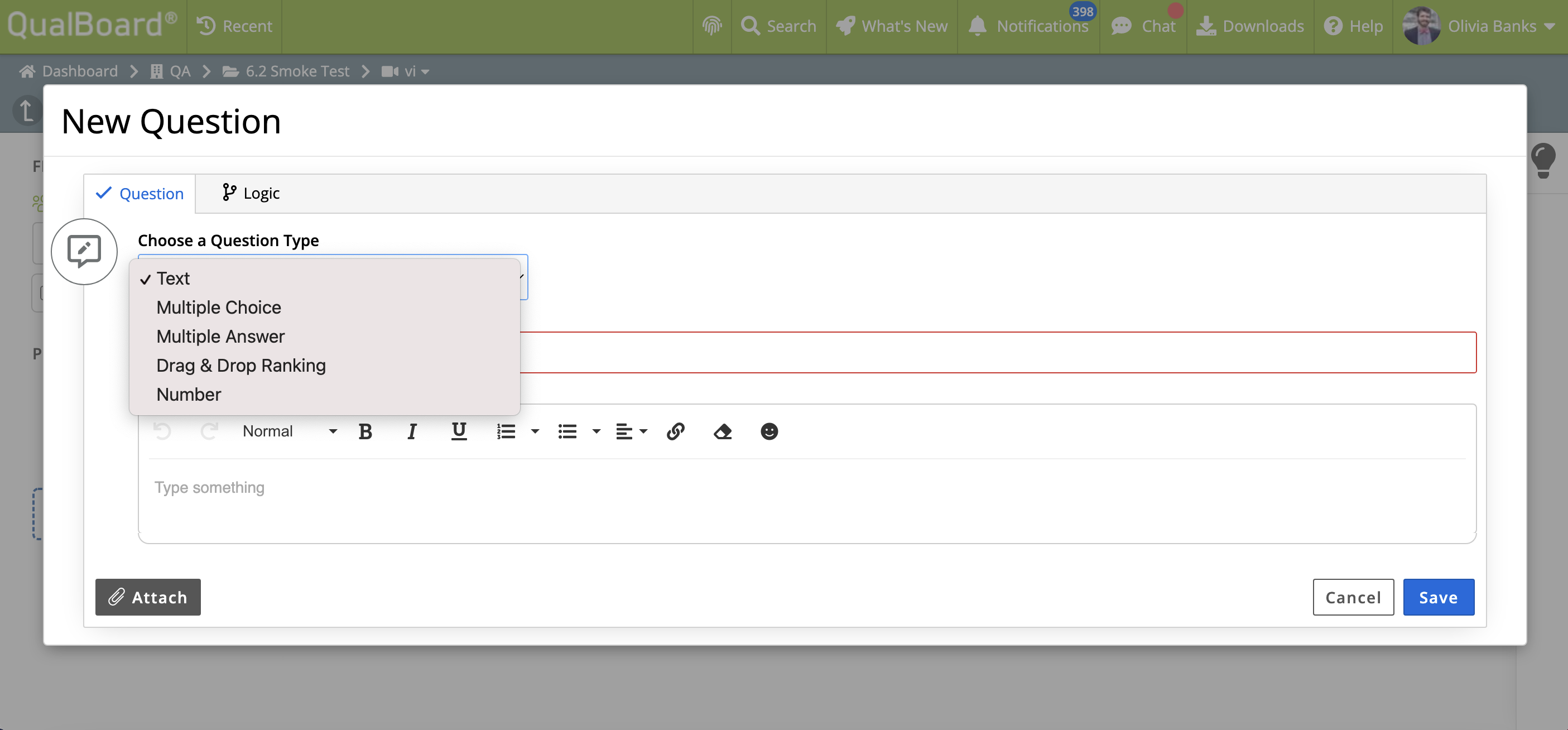Click the lightbulb icon at right
This screenshot has width=1568, height=730.
(x=1543, y=160)
